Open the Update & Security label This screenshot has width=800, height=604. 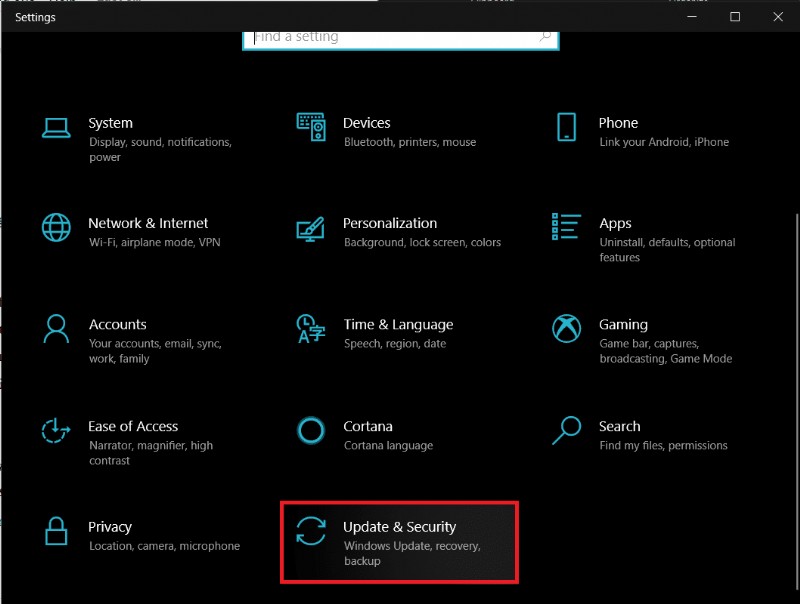point(399,527)
